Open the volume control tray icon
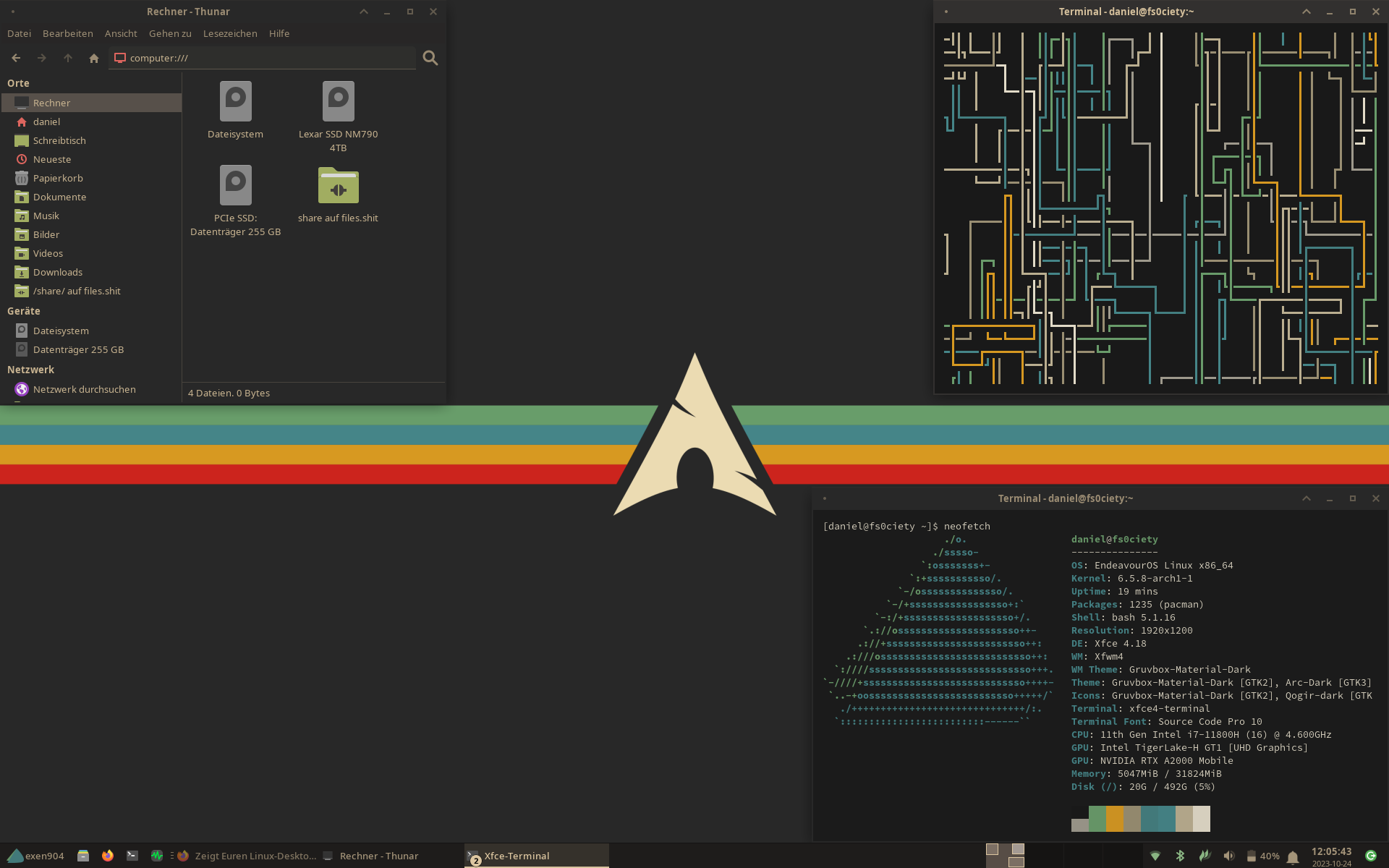 click(x=1230, y=856)
